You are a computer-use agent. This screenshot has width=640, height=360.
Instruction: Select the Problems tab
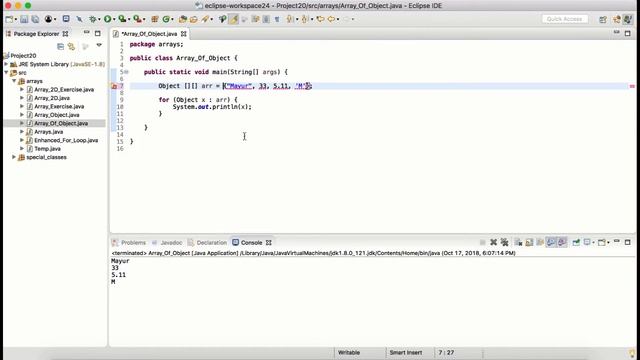129,242
